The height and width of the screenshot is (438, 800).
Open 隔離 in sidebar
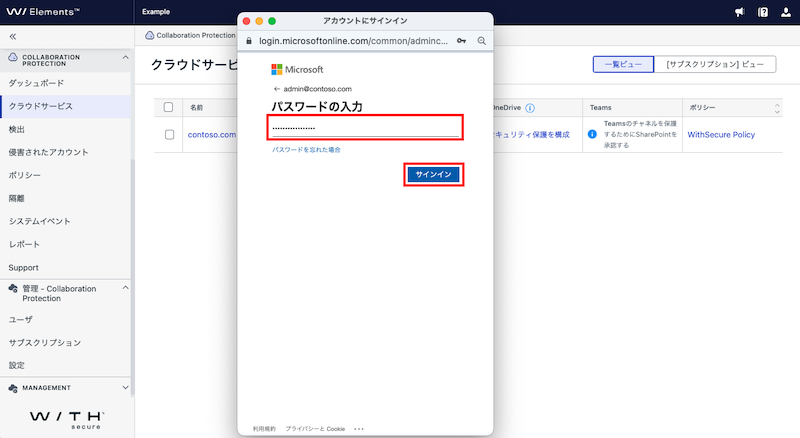[x=65, y=198]
